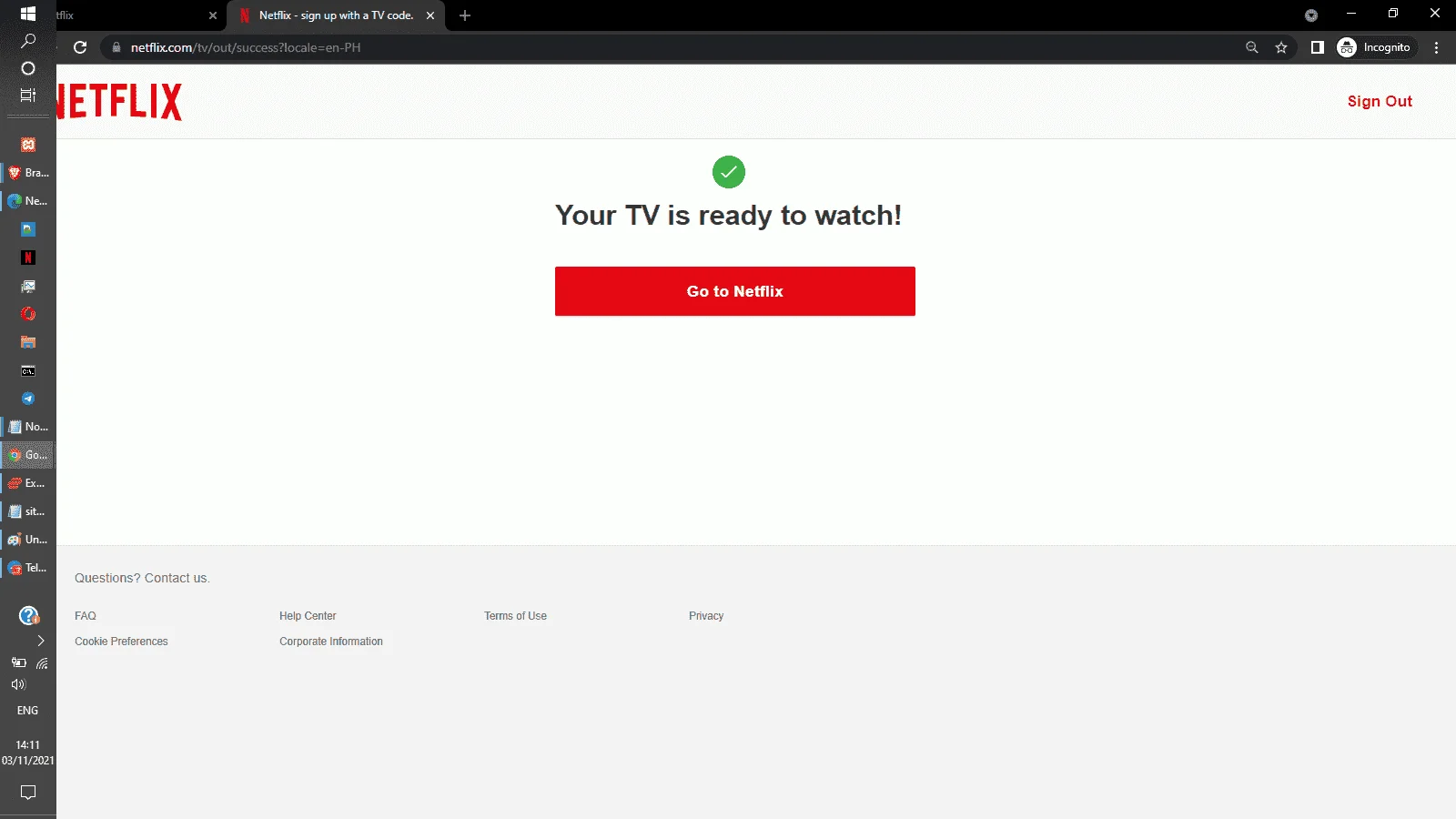The width and height of the screenshot is (1456, 819).
Task: Click 'Contact us' in the footer
Action: click(x=176, y=578)
